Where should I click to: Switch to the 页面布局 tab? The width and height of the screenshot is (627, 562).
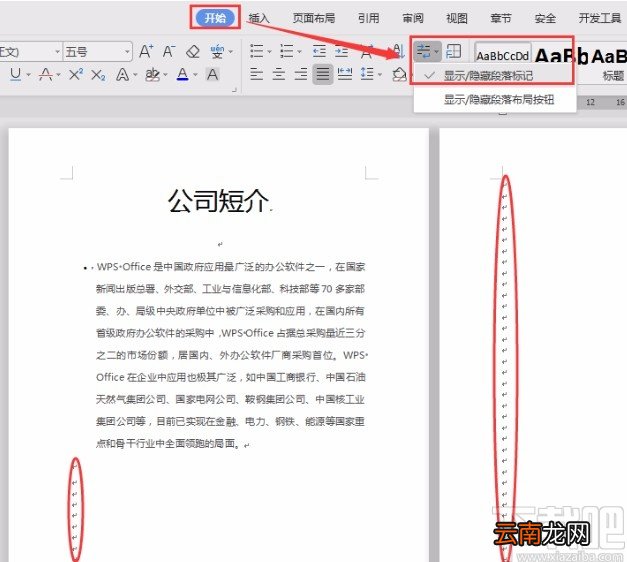tap(314, 18)
